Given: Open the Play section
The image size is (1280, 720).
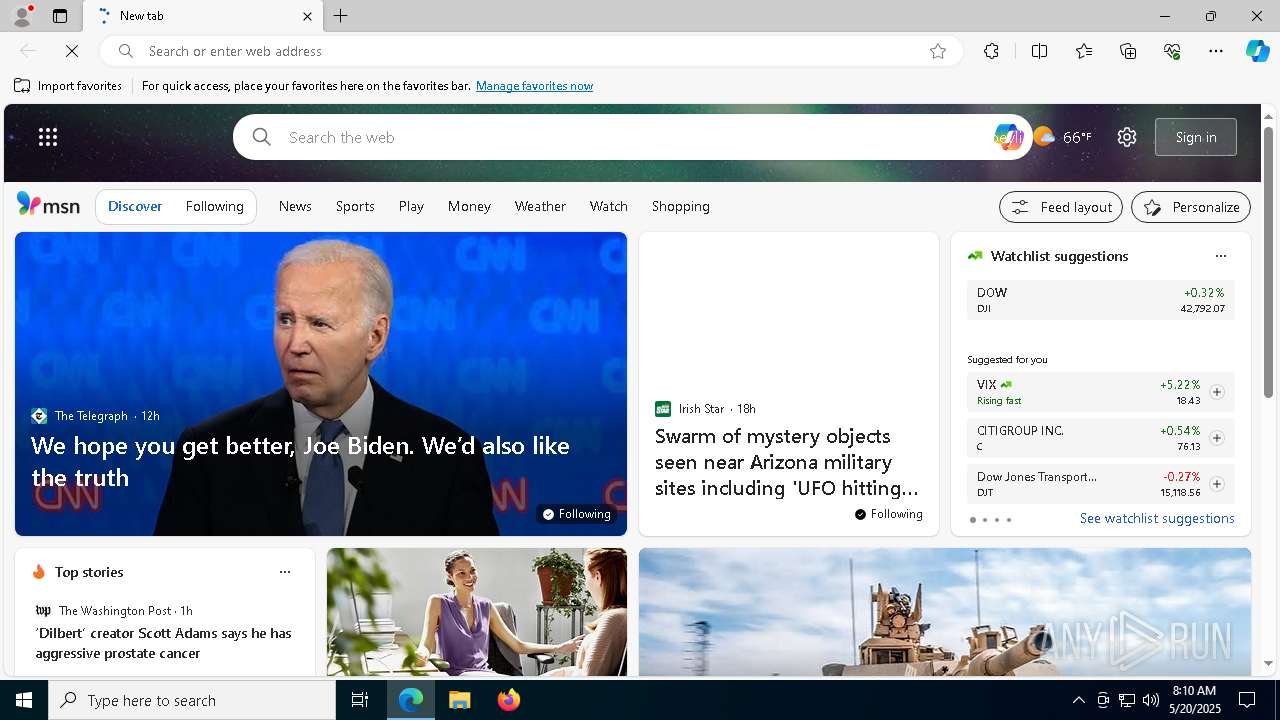Looking at the screenshot, I should [411, 206].
